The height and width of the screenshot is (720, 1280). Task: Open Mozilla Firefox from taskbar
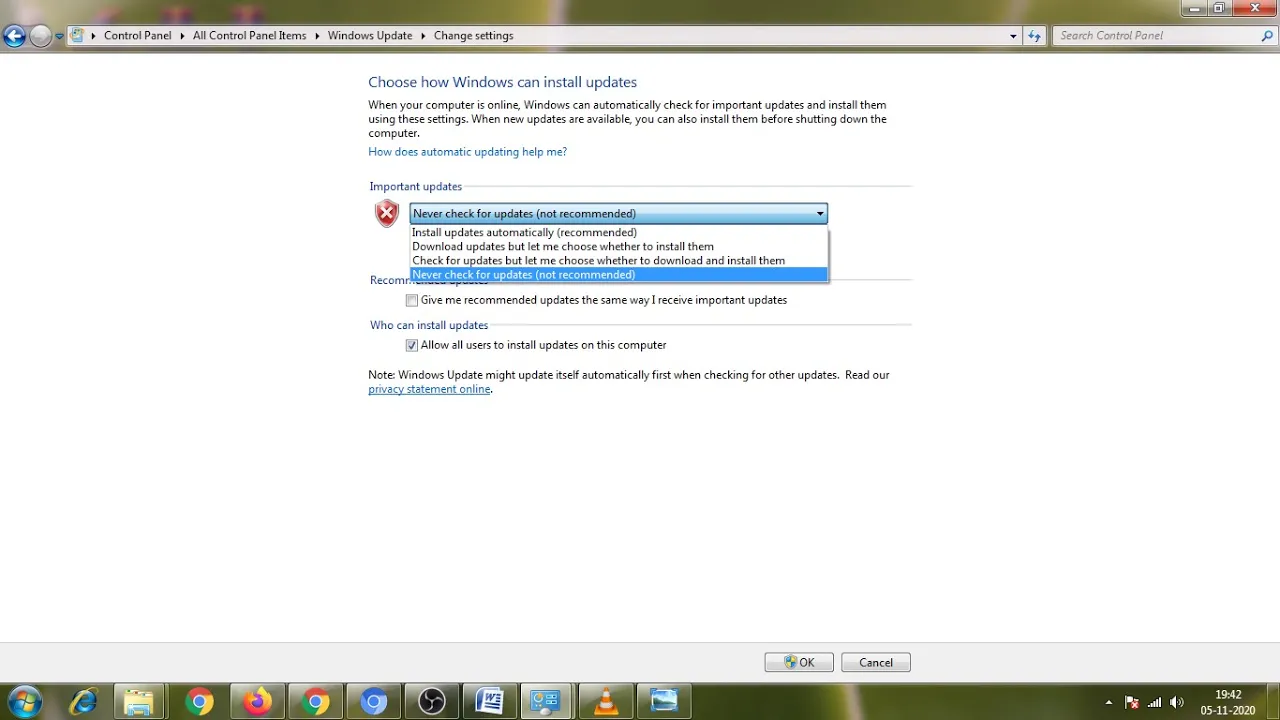coord(257,702)
